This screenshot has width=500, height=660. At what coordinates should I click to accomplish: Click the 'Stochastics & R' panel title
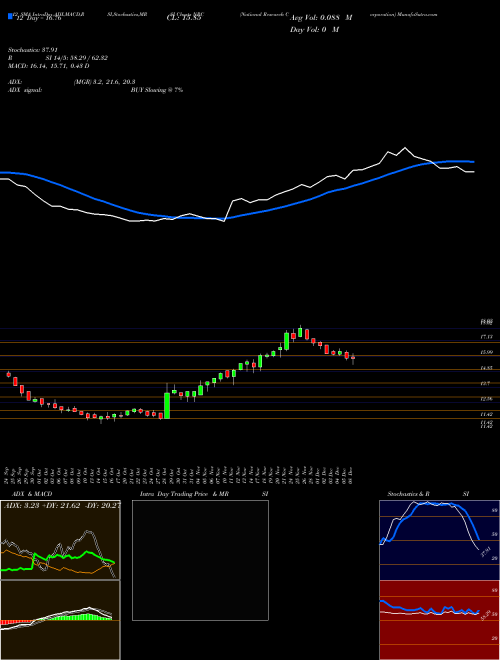tap(409, 494)
